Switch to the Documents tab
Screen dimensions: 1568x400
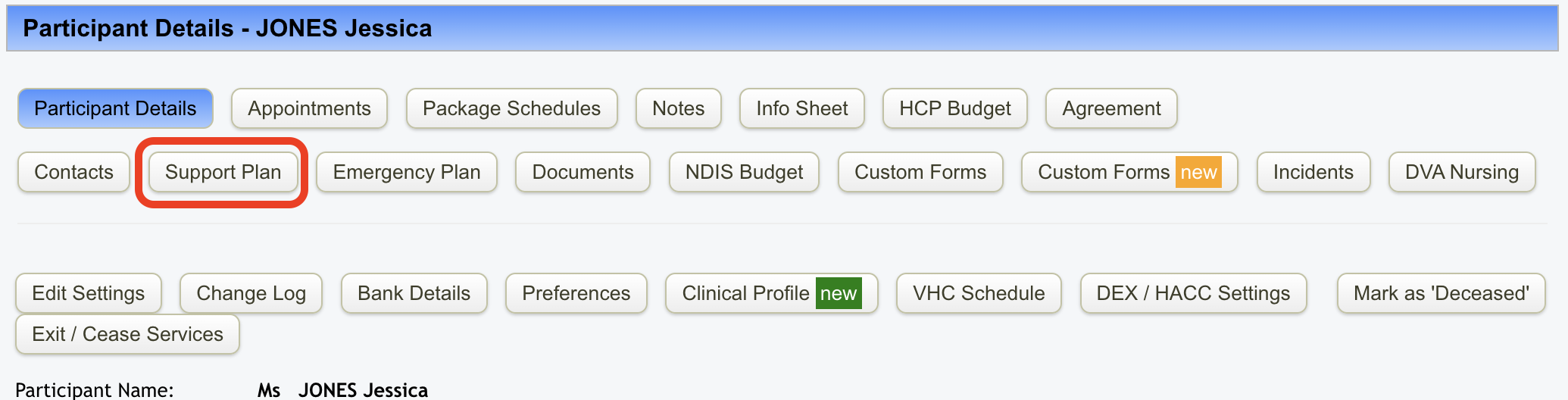pyautogui.click(x=583, y=172)
